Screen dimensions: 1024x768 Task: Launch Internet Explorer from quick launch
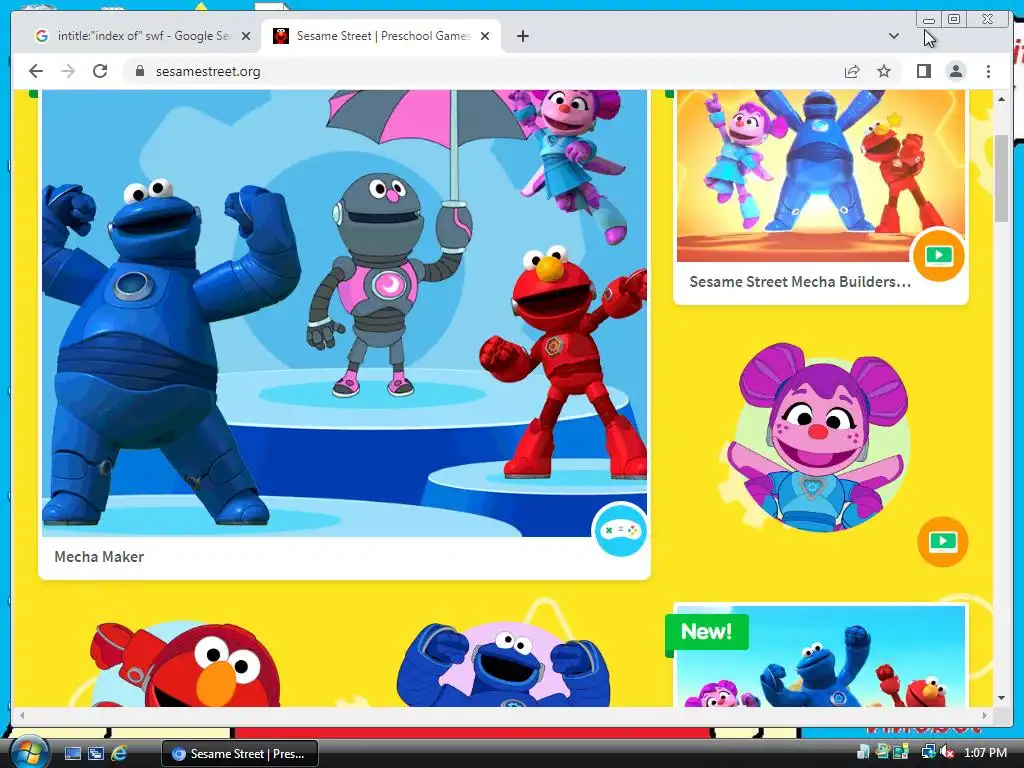[119, 754]
